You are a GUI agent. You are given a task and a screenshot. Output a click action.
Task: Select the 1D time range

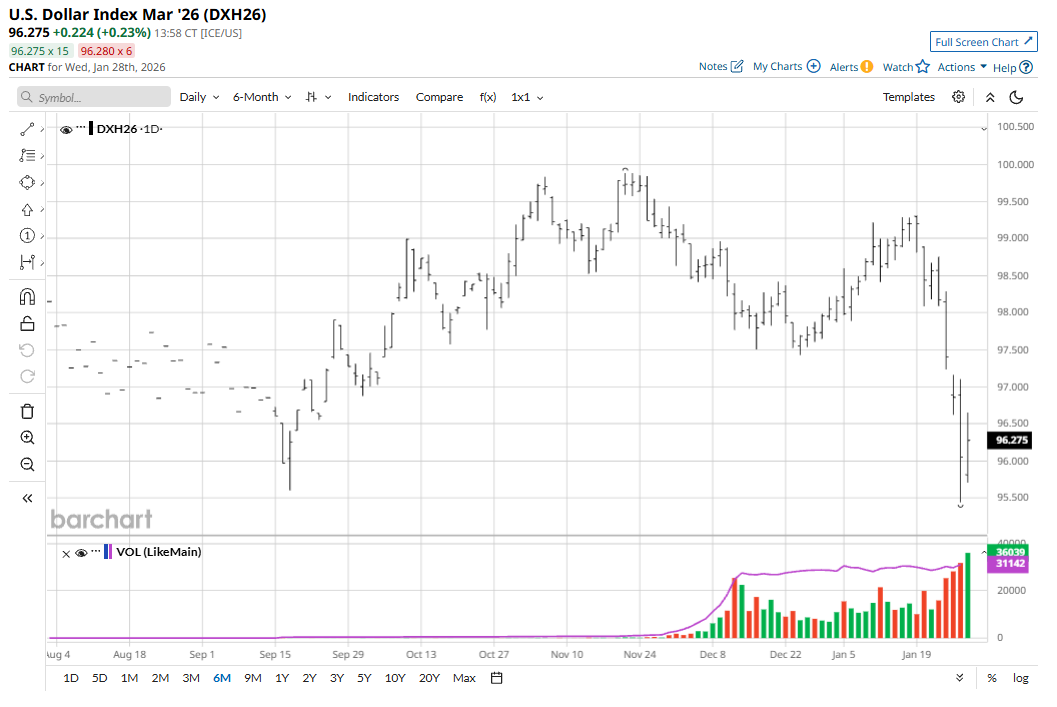[x=71, y=678]
